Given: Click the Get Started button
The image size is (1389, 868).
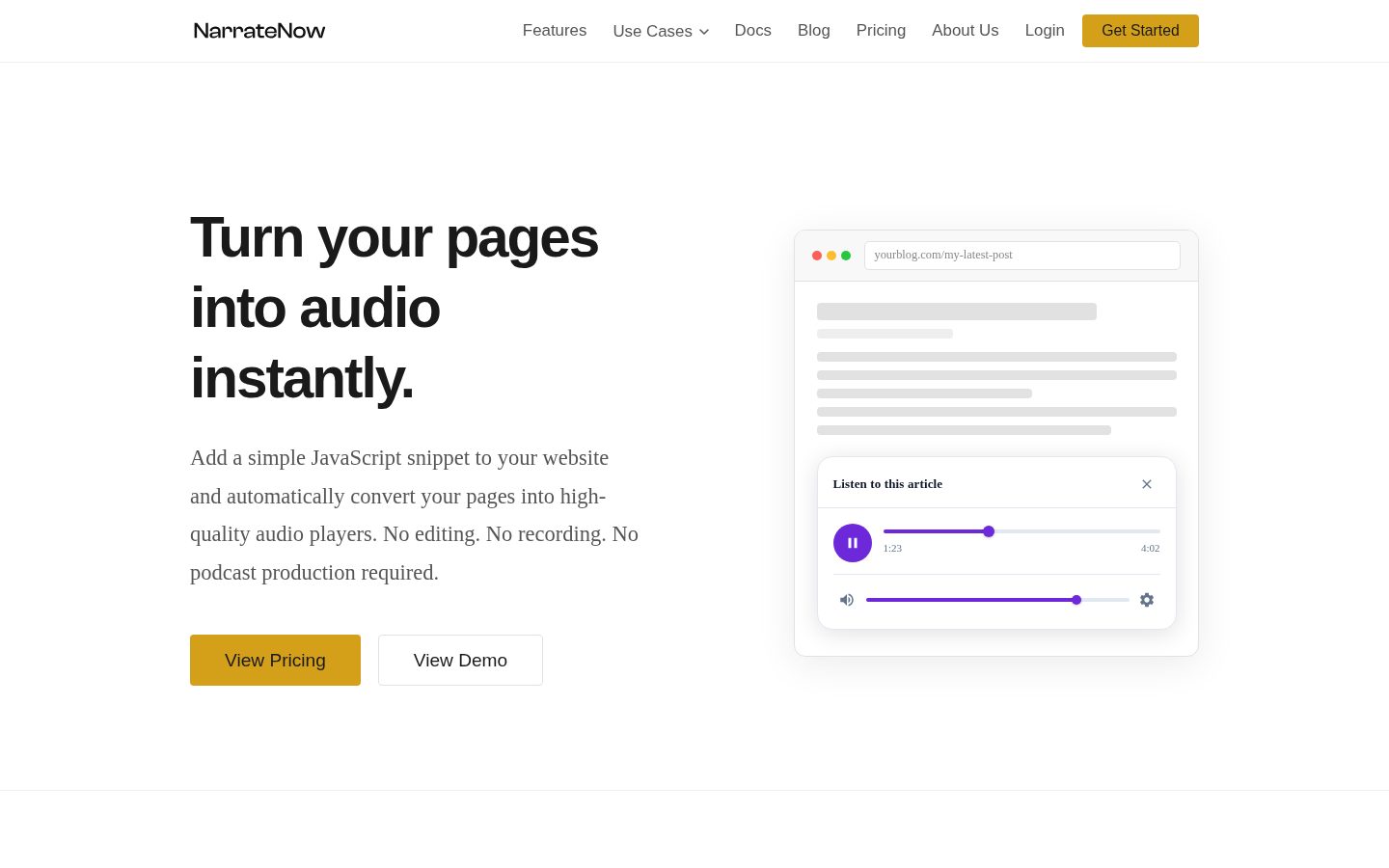Looking at the screenshot, I should pos(1140,31).
